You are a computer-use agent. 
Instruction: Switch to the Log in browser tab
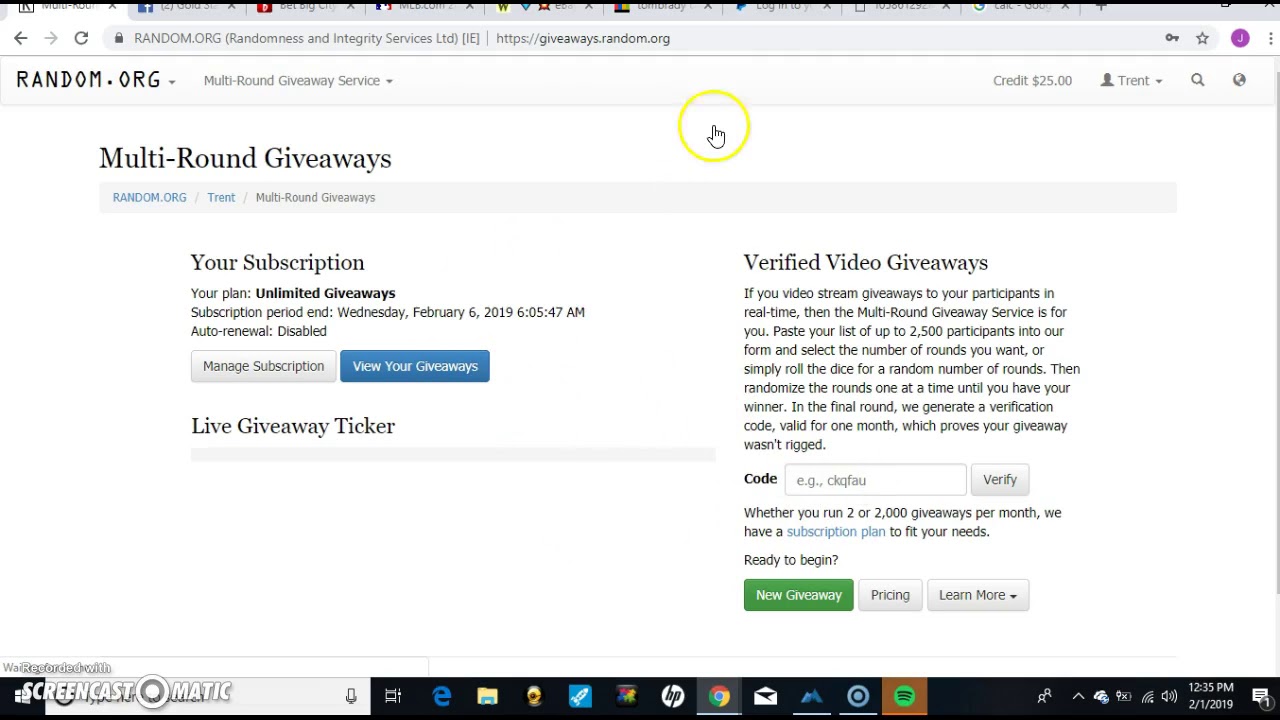(x=780, y=6)
